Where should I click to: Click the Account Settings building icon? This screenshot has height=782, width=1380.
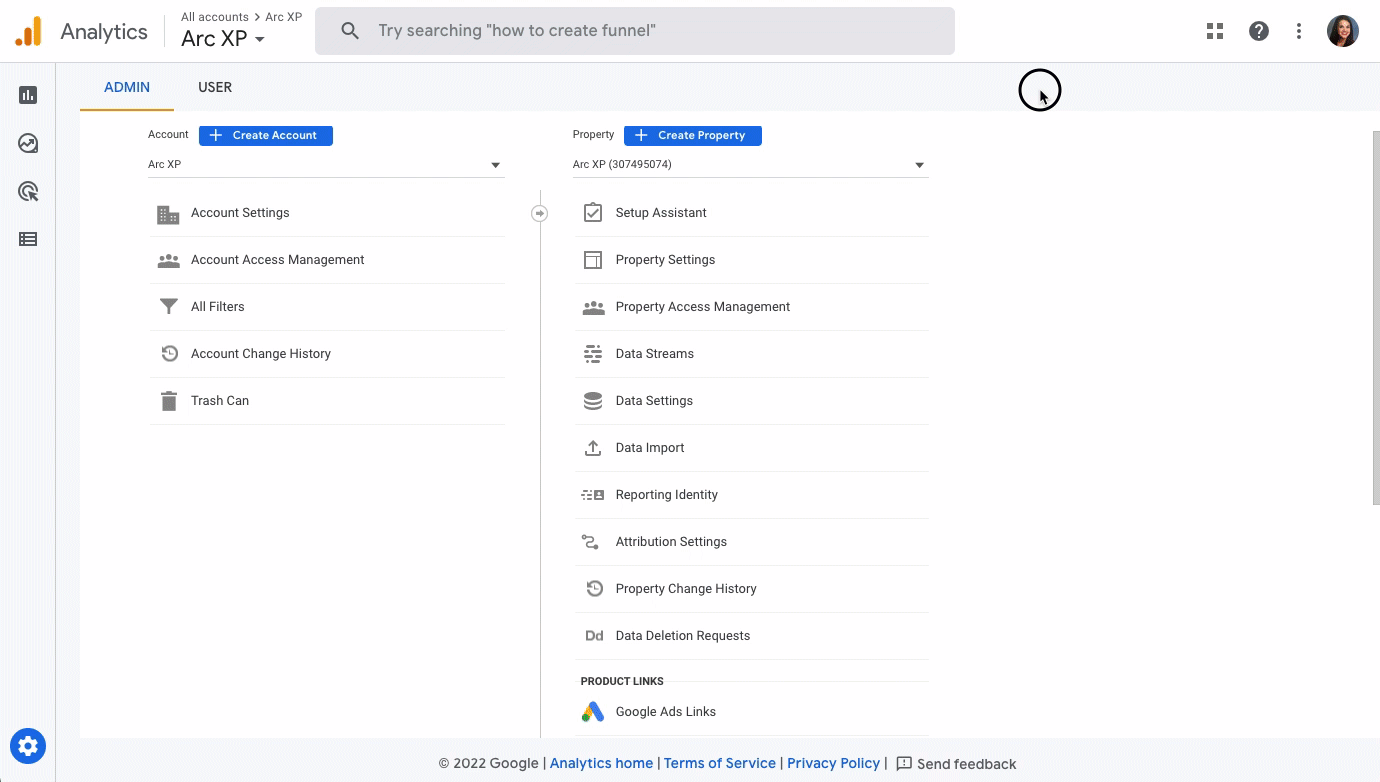click(168, 214)
